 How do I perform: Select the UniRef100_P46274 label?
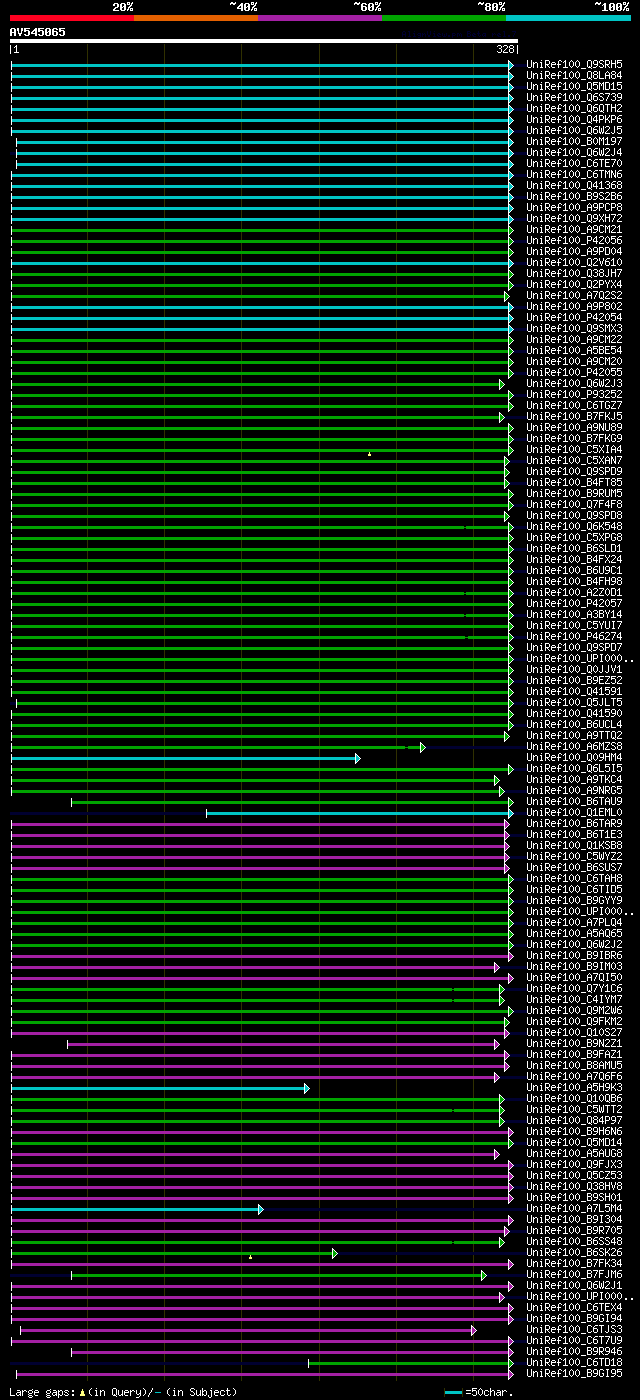point(574,636)
